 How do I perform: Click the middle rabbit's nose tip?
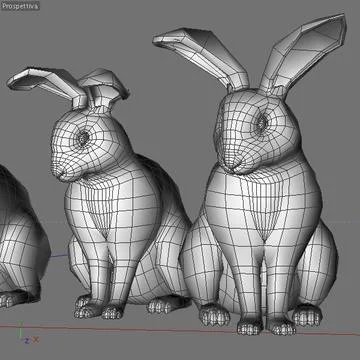[57, 172]
